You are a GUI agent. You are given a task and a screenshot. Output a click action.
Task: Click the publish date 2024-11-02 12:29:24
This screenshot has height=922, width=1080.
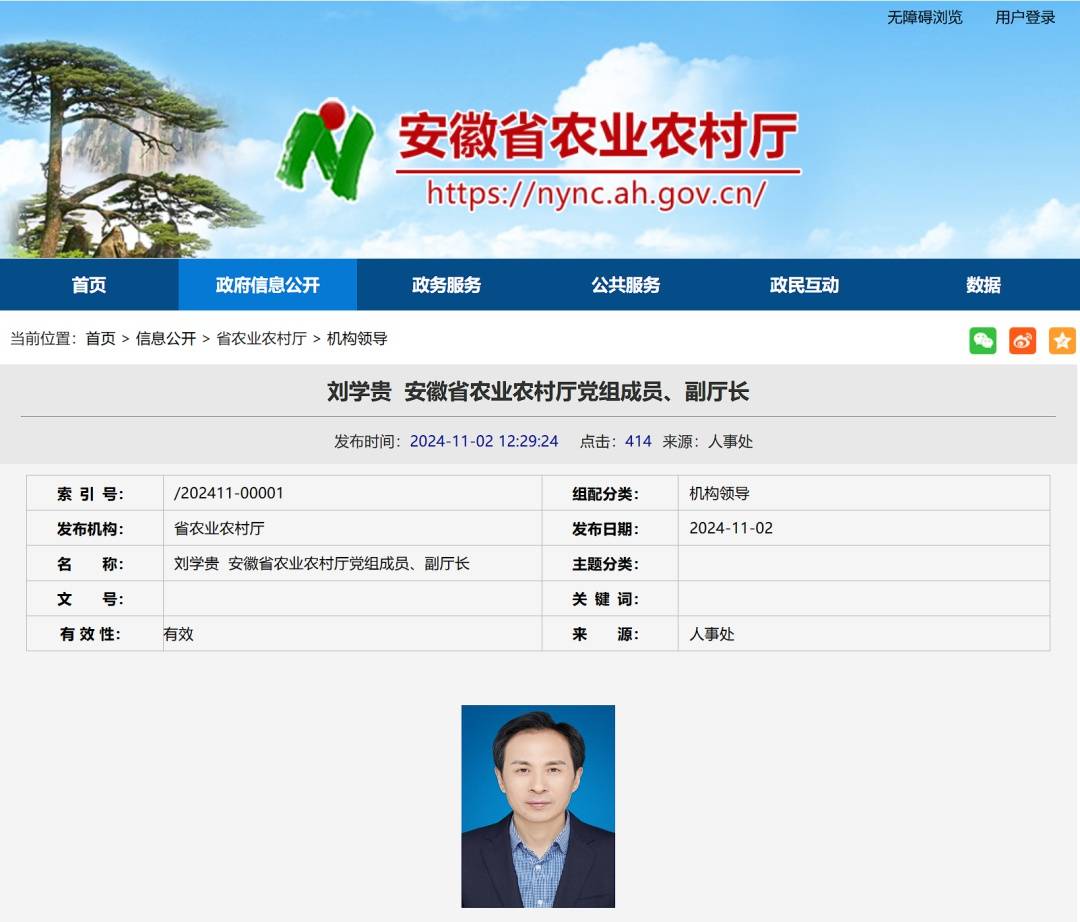[x=484, y=441]
